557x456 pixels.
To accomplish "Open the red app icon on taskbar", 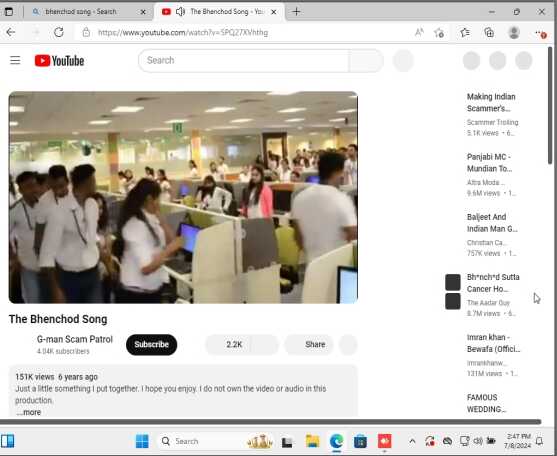I will pyautogui.click(x=385, y=441).
